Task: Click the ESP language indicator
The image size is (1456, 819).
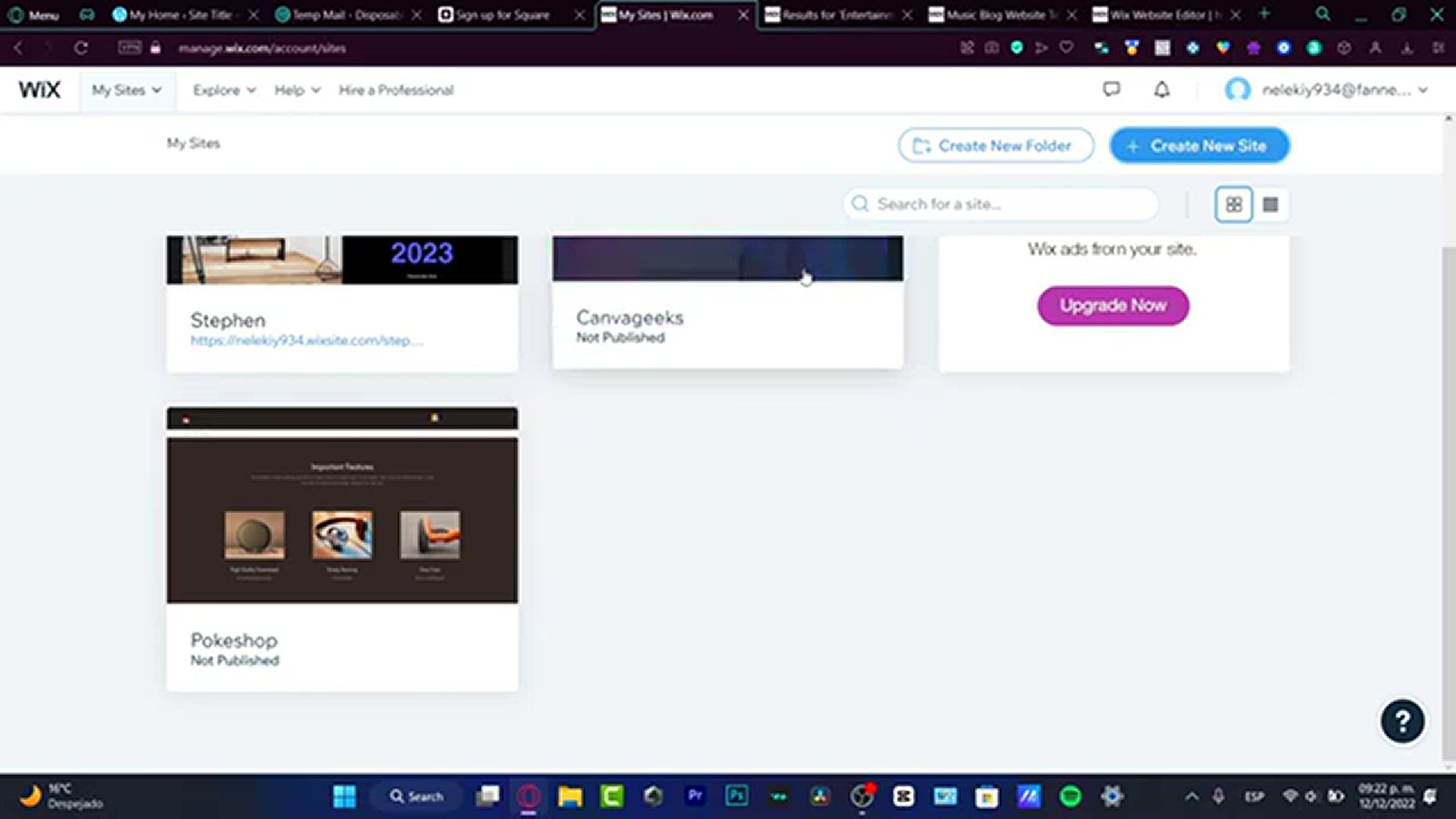Action: point(1254,796)
